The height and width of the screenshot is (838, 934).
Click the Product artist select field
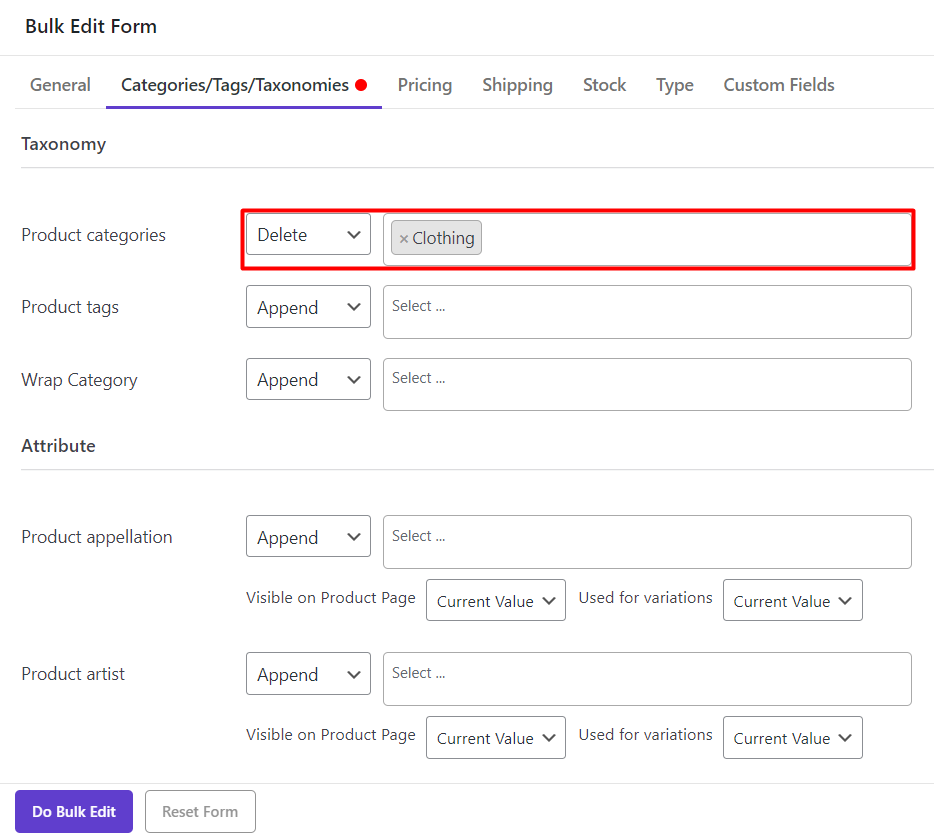pos(647,679)
